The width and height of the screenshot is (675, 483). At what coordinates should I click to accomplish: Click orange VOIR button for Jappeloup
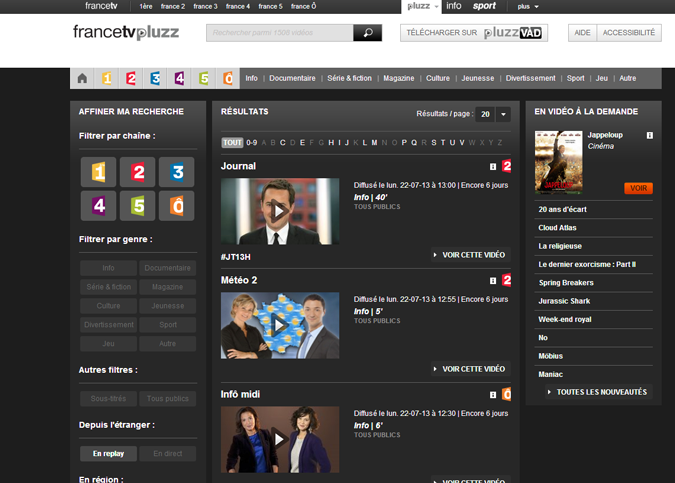point(638,188)
